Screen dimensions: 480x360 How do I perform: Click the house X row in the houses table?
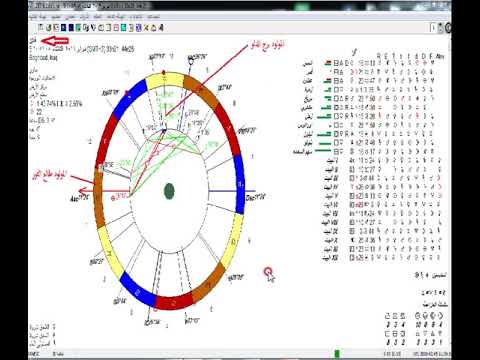pyautogui.click(x=383, y=240)
